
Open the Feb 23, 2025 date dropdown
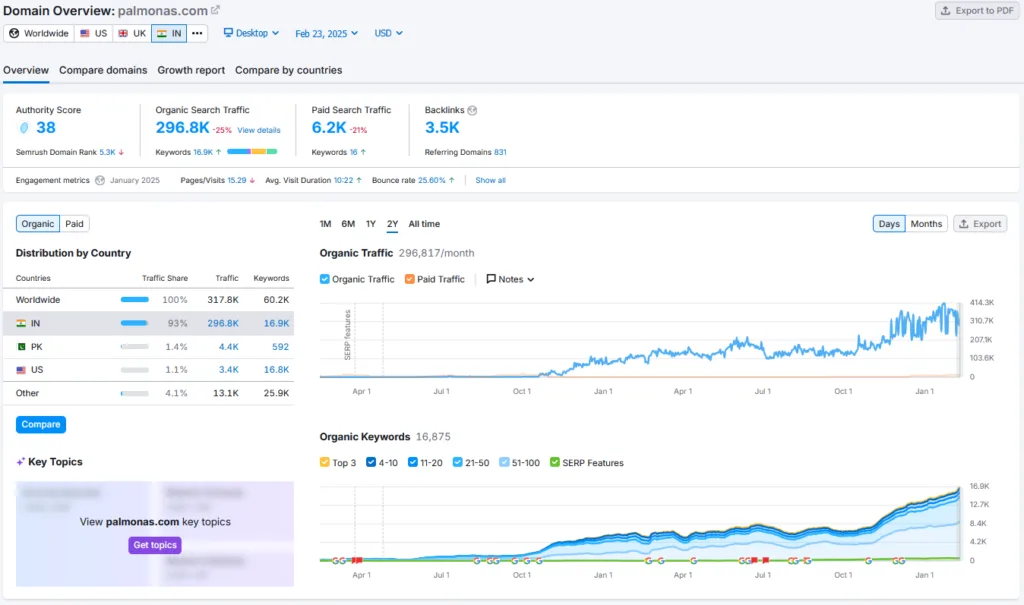coord(327,33)
